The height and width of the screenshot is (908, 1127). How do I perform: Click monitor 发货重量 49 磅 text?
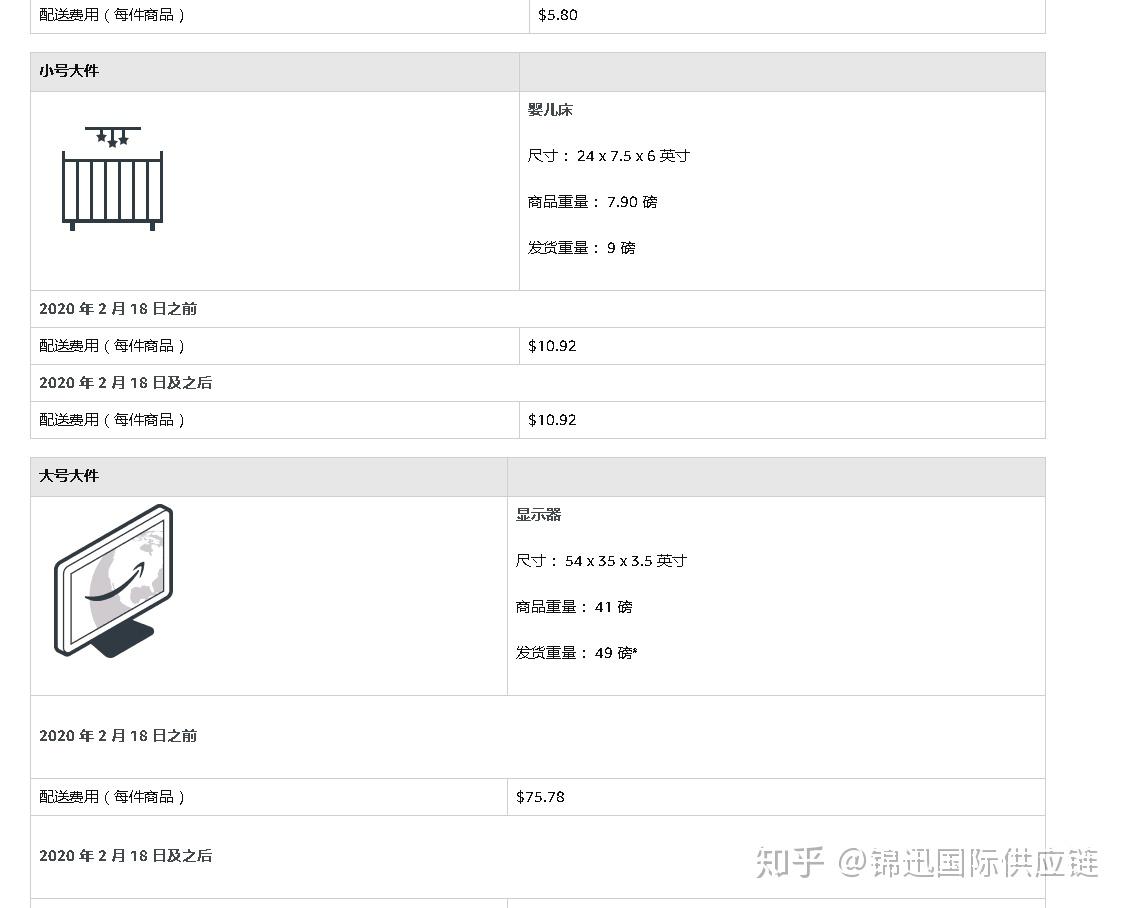[x=576, y=653]
